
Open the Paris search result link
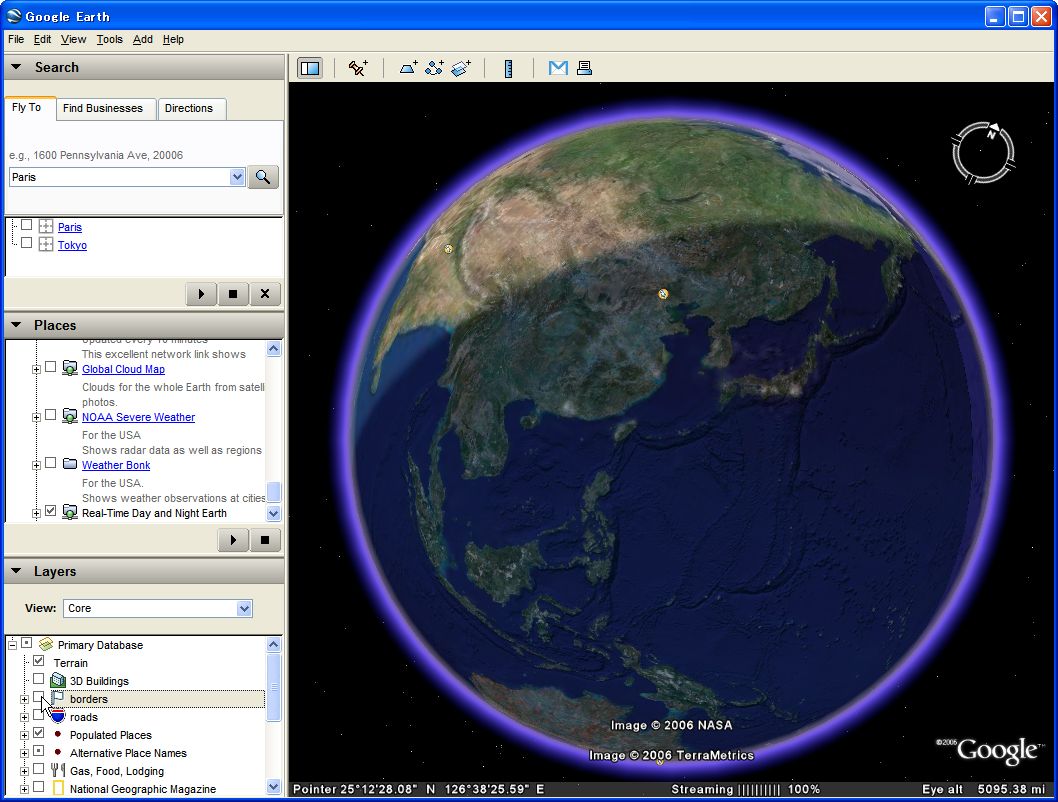[69, 227]
